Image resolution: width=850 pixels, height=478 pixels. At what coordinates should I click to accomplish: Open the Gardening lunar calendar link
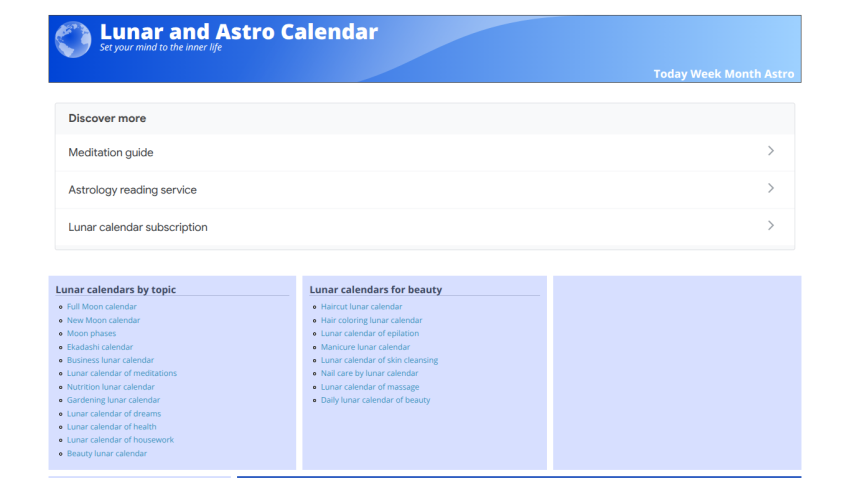click(x=113, y=400)
